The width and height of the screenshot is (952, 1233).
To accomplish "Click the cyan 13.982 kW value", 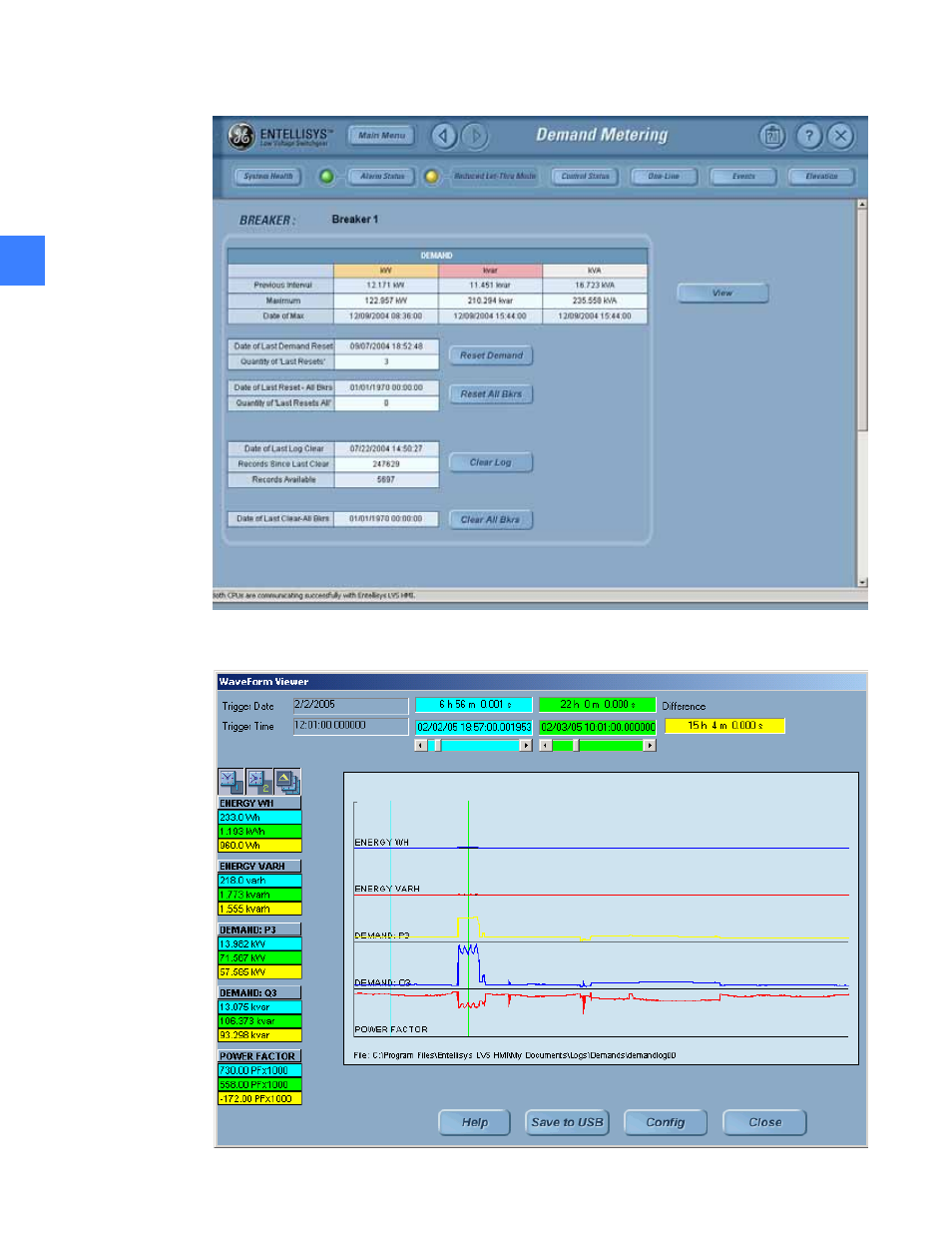I will pos(259,943).
